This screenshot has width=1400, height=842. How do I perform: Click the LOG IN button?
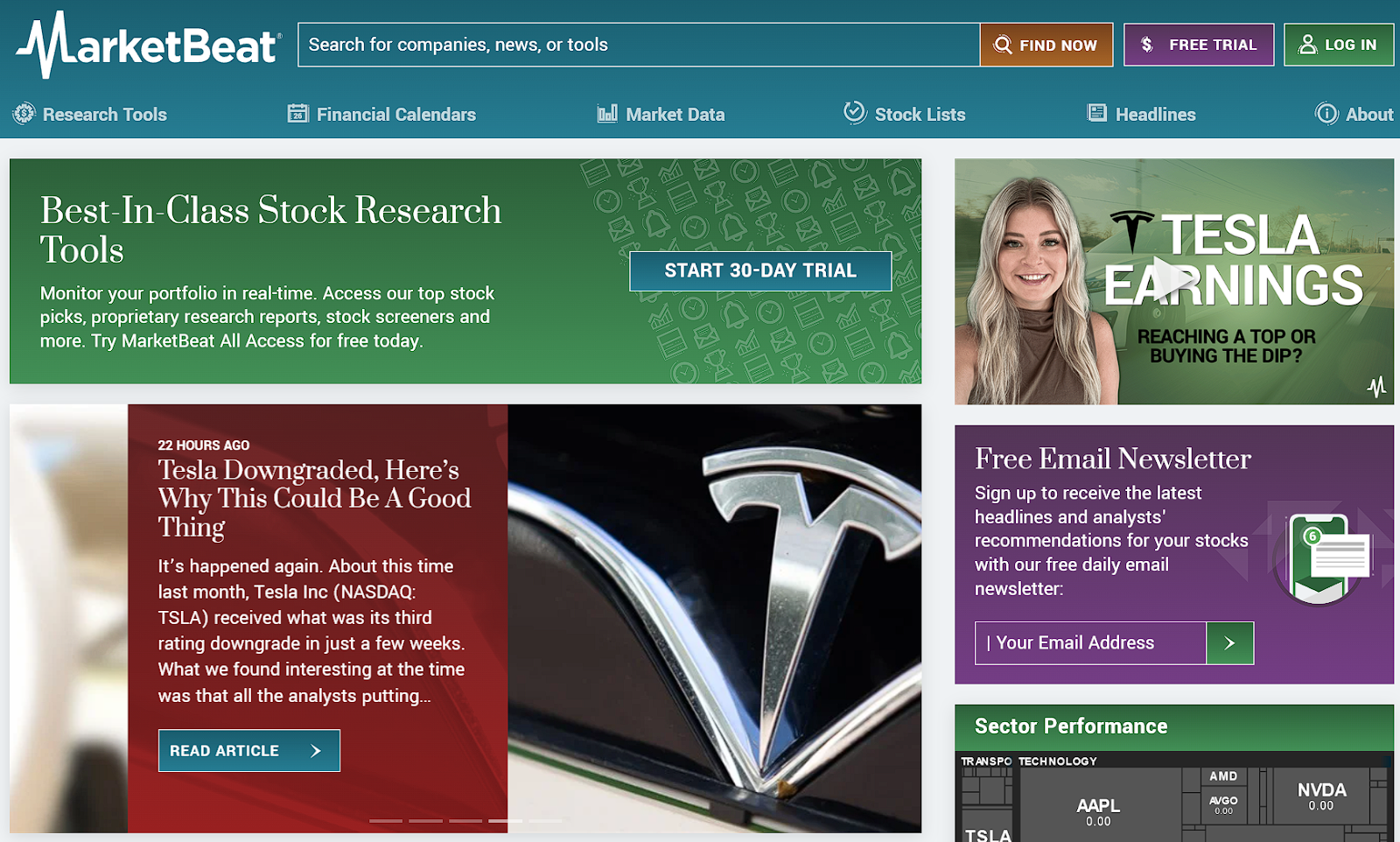pos(1339,45)
